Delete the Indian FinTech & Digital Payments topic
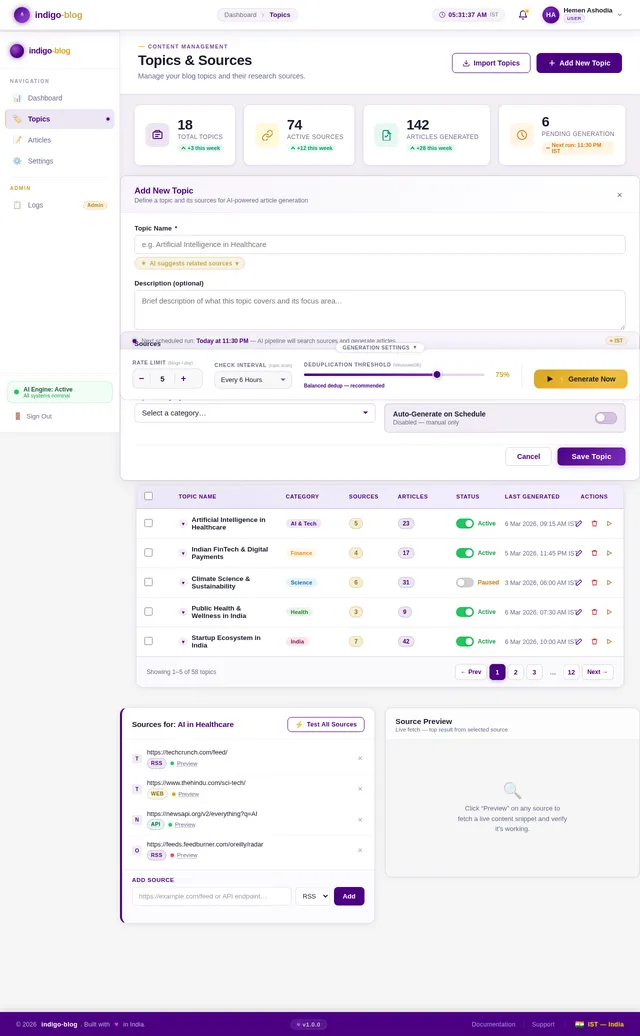The image size is (640, 1036). 594,553
